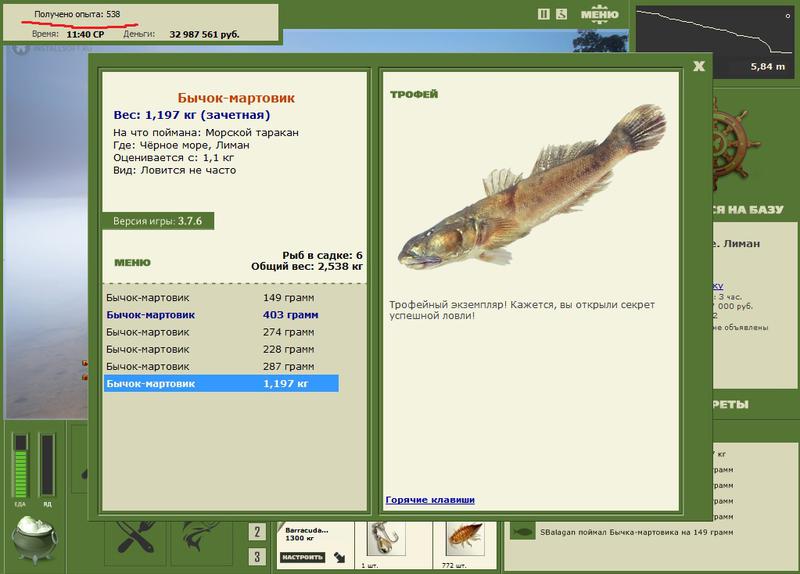Select the hook item with 1 шт.
Viewport: 800px width, 574px height.
click(x=386, y=540)
